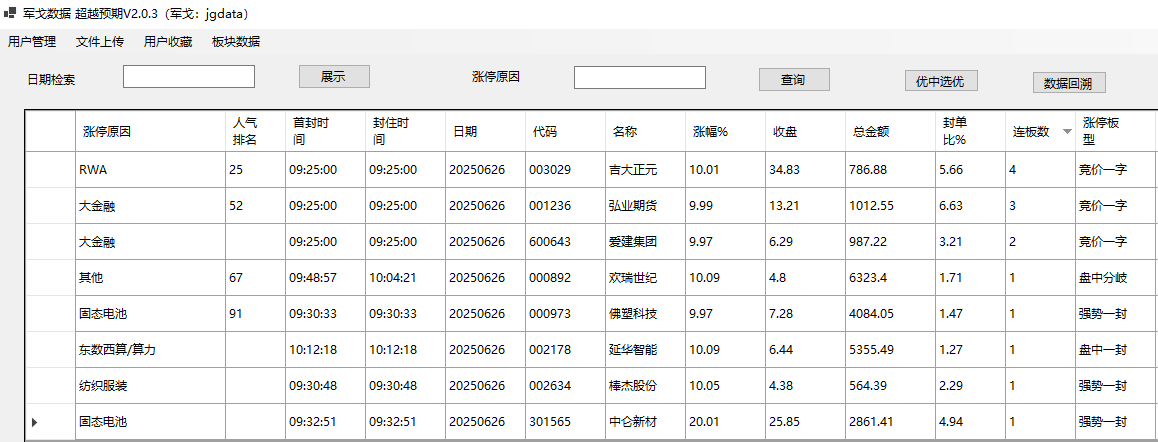Select code cell 600643
Viewport: 1158px width, 442px height.
[x=565, y=242]
